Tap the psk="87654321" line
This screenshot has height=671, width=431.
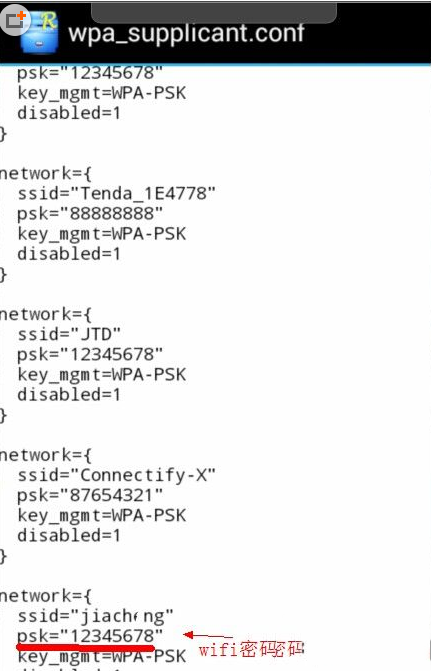90,495
